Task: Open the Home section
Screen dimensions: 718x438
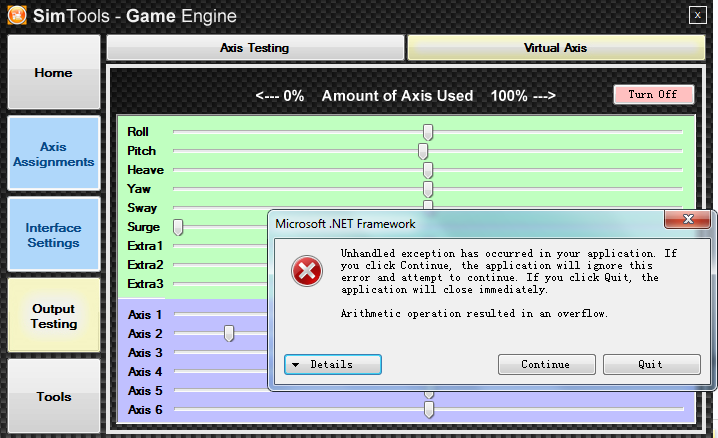Action: click(x=54, y=72)
